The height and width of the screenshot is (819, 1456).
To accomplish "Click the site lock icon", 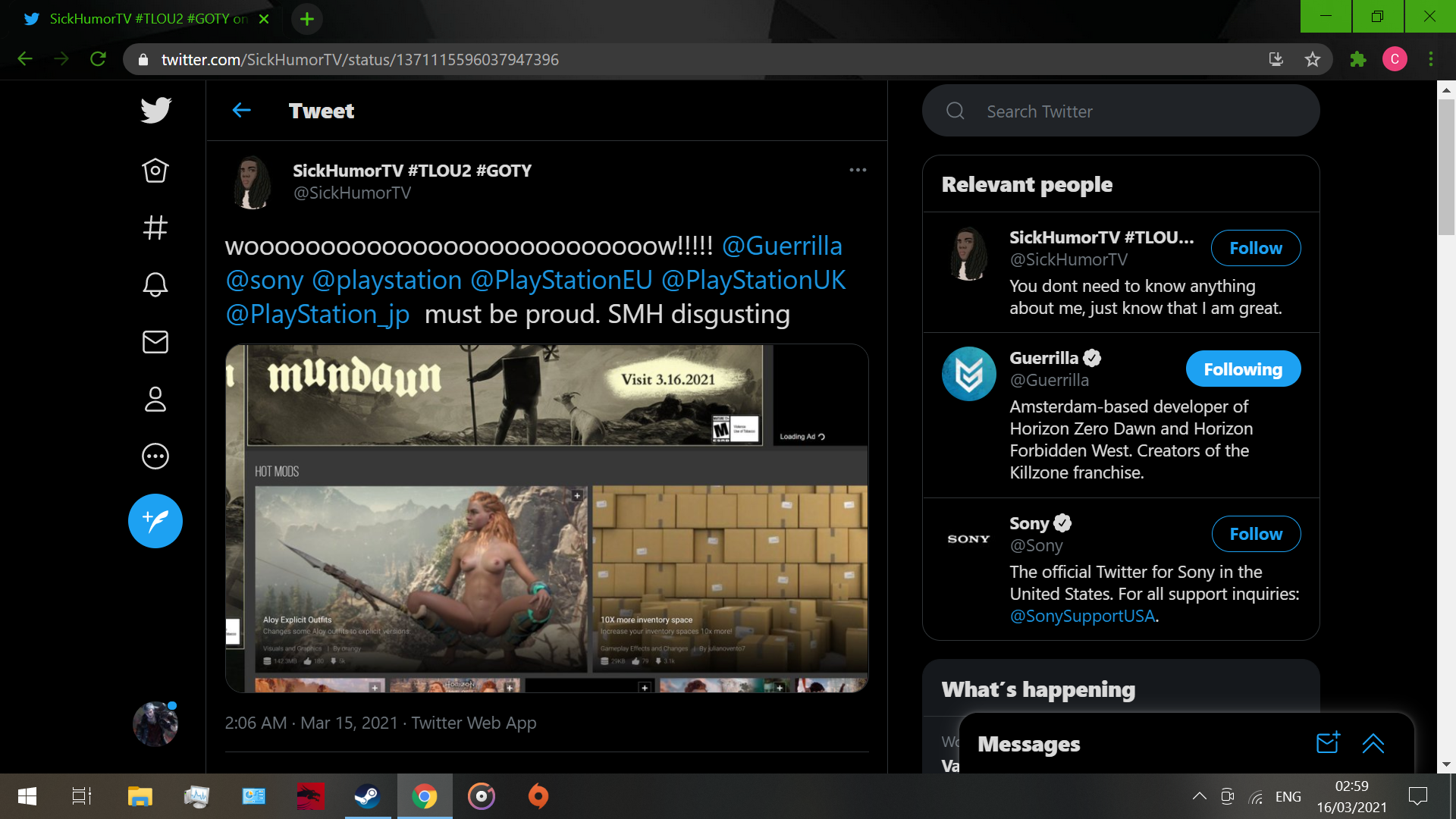I will 143,59.
